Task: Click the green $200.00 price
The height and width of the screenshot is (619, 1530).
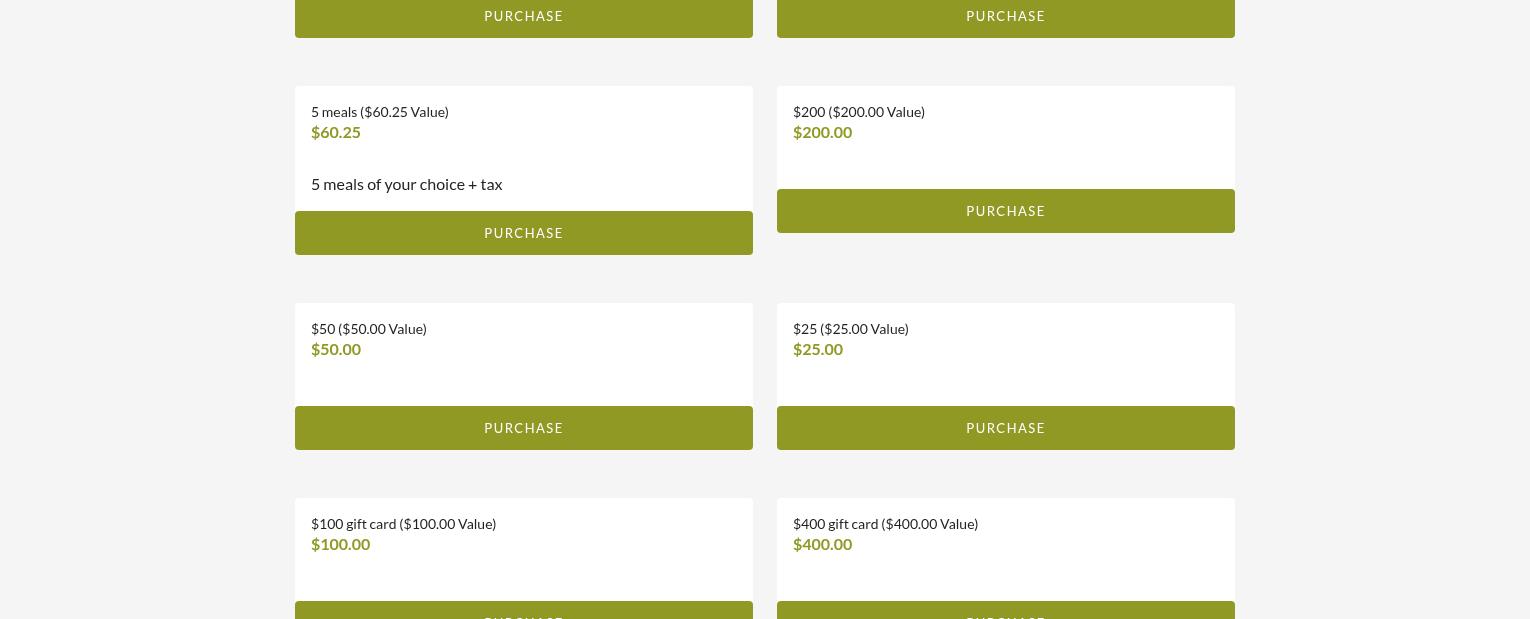Action: (x=823, y=132)
